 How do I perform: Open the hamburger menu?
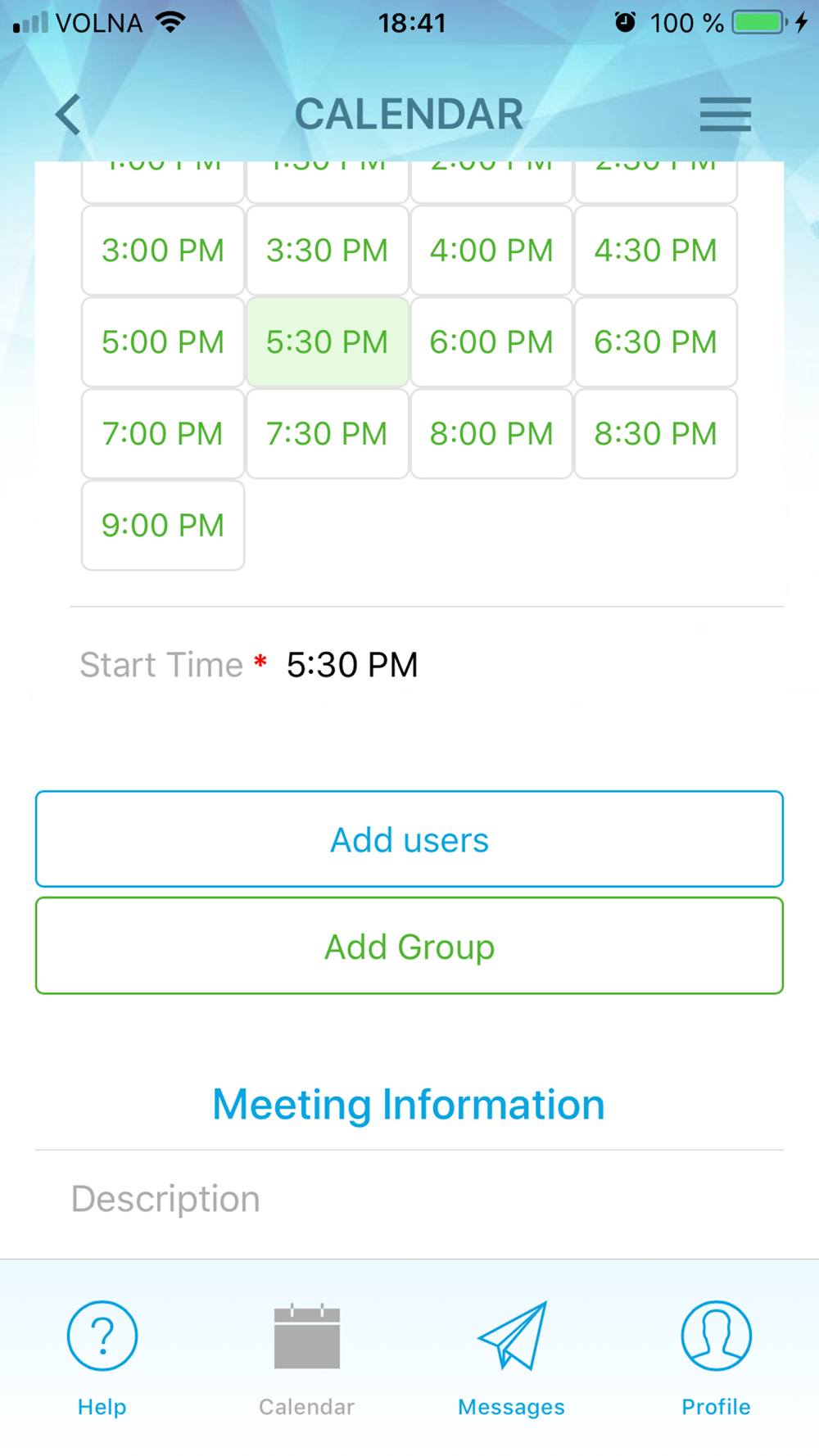coord(725,114)
